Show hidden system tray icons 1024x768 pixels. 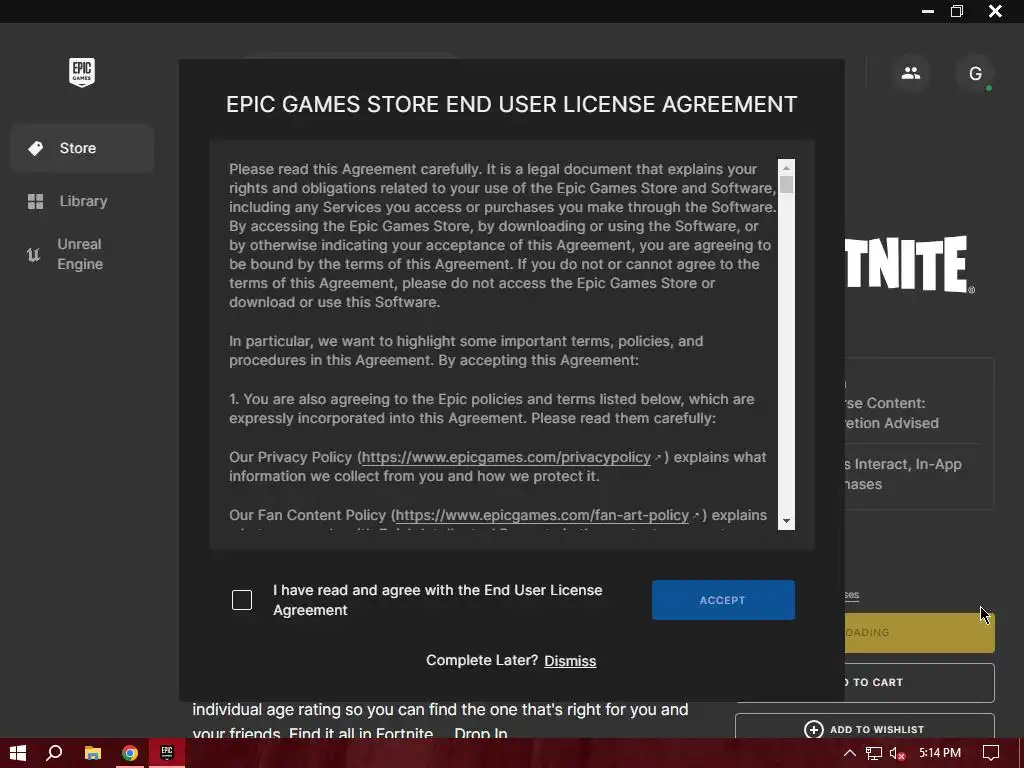850,753
